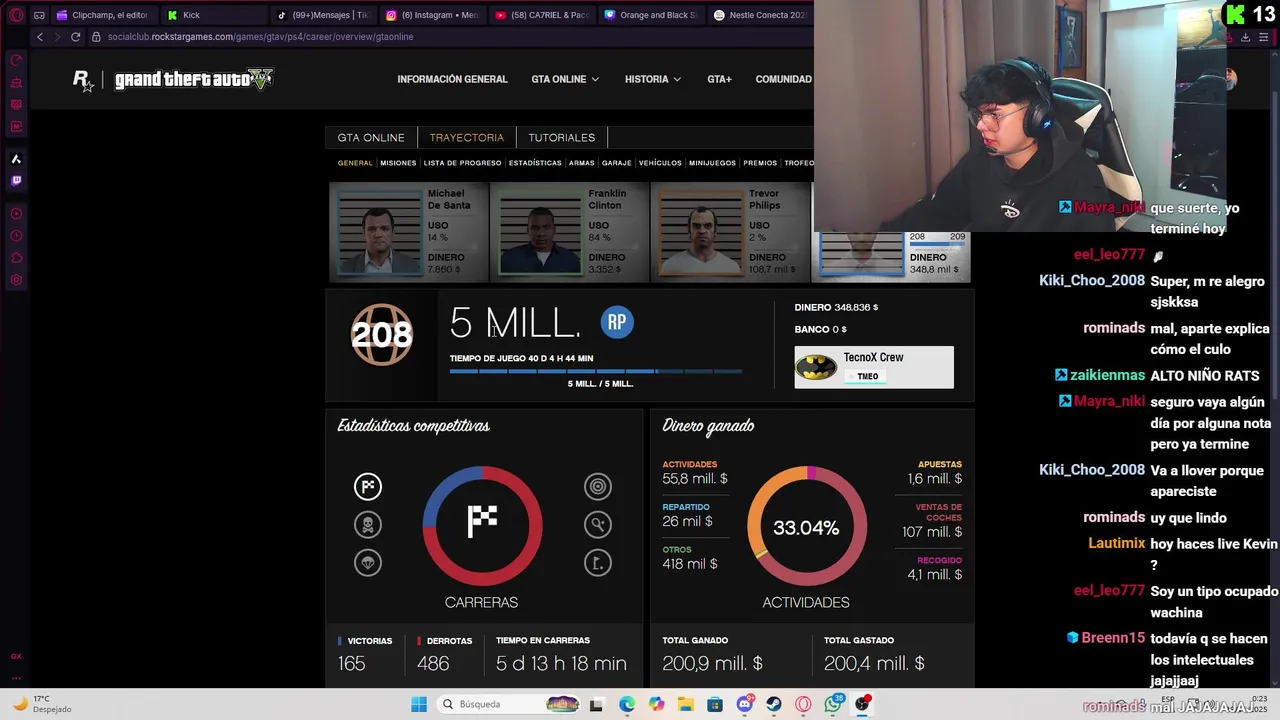Open the Misiones sub-tab

pos(398,163)
